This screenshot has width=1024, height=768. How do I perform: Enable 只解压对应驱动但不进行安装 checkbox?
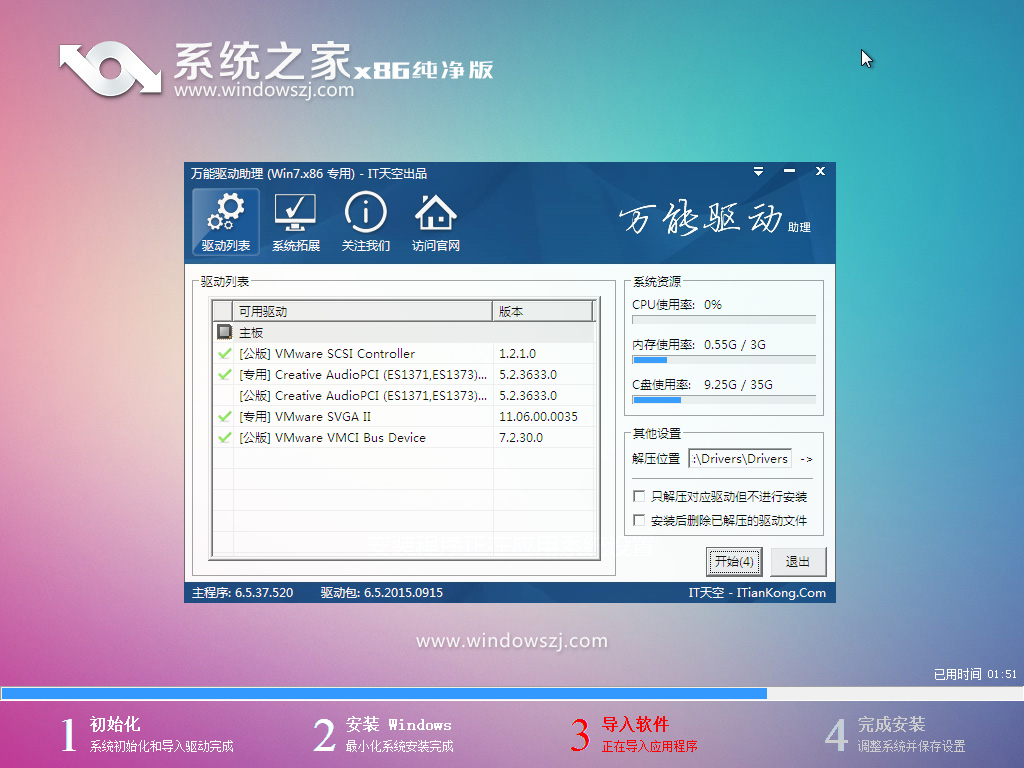pos(639,496)
